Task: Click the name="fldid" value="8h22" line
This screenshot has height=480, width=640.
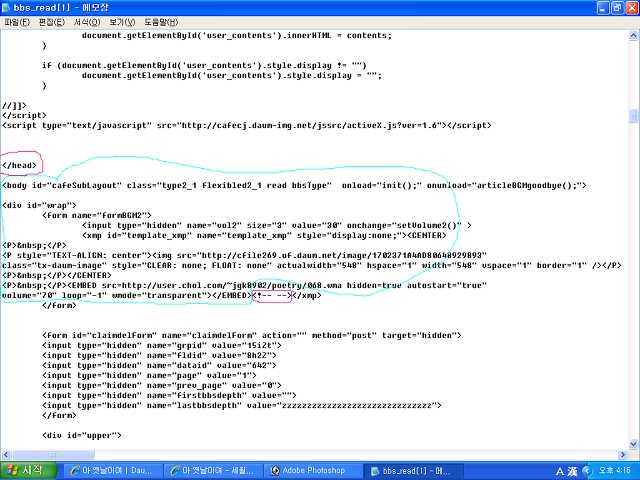Action: coord(159,355)
